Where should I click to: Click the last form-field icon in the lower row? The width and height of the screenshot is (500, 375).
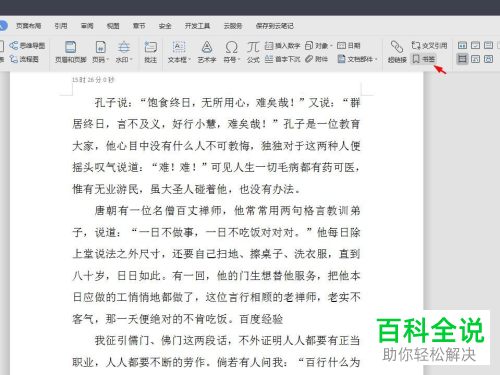click(x=488, y=59)
